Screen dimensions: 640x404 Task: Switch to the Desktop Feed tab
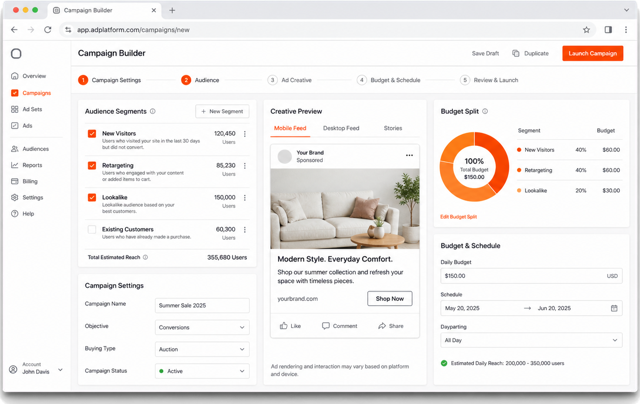[x=341, y=128]
